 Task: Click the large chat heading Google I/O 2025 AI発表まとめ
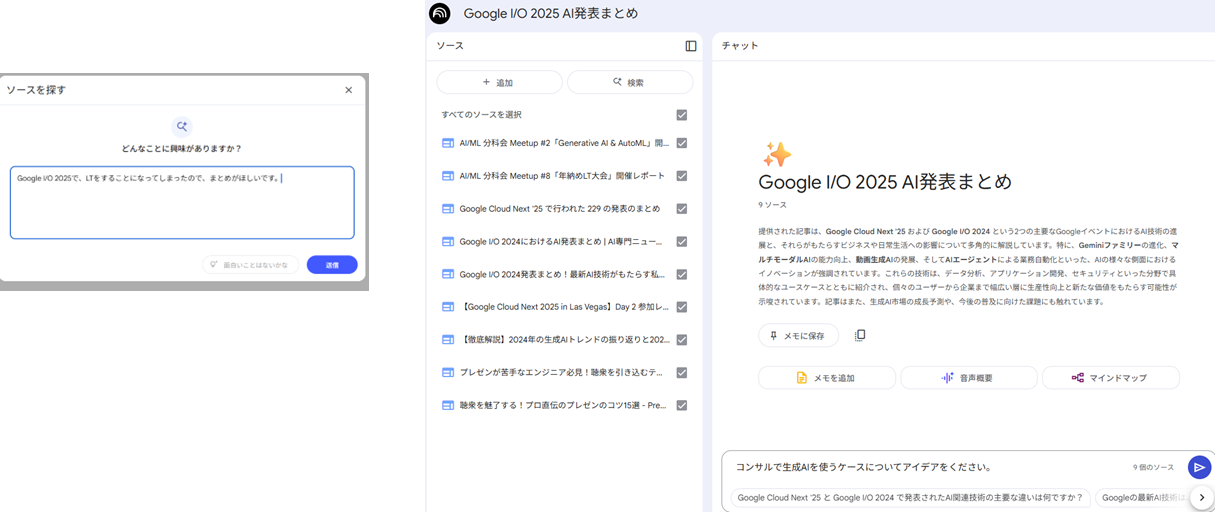[x=885, y=182]
